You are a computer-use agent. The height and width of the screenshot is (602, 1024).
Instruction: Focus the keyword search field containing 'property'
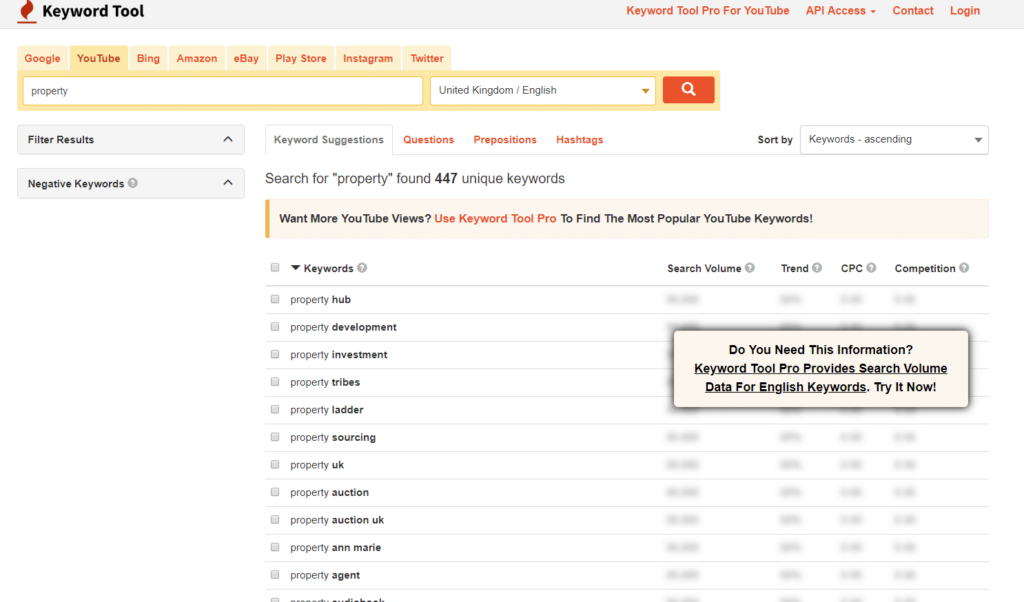pyautogui.click(x=223, y=91)
